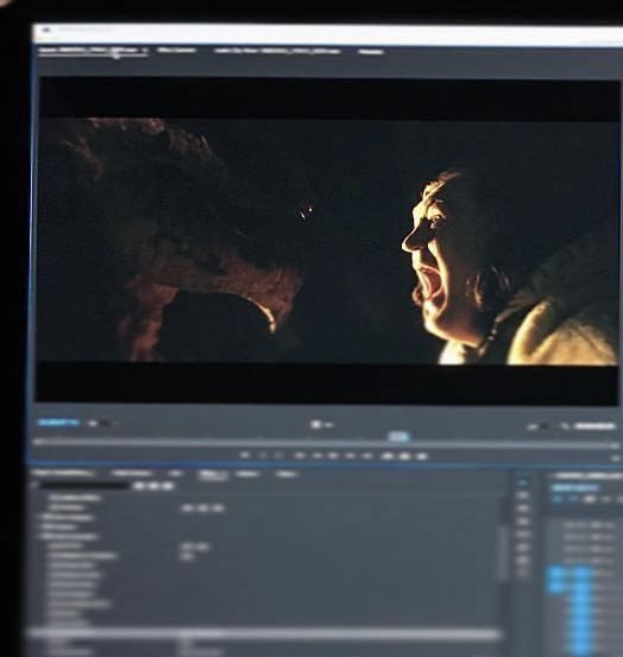Click first filter icon beside Effects search
Viewport: 623px width, 657px height.
point(140,486)
